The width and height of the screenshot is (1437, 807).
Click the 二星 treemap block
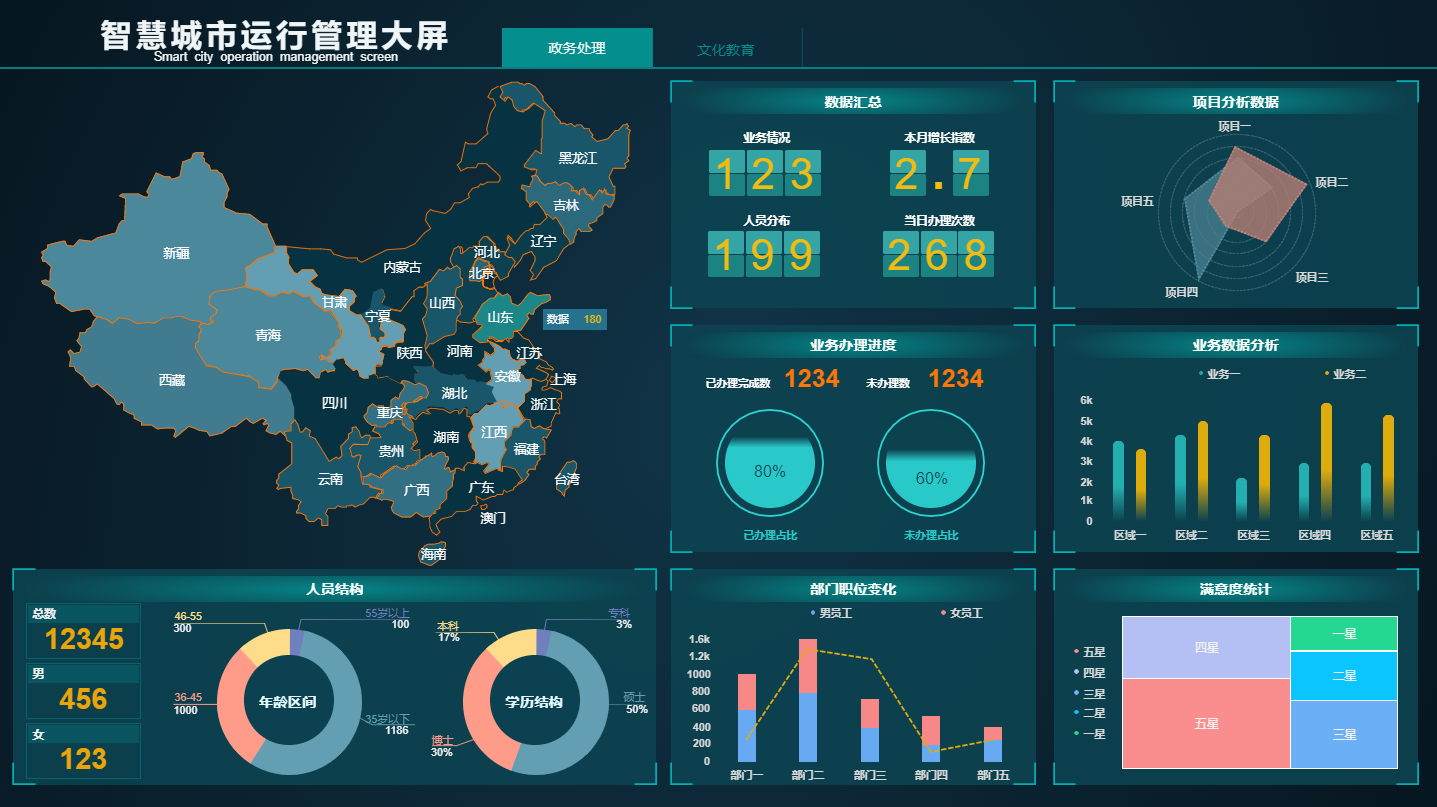(1344, 676)
